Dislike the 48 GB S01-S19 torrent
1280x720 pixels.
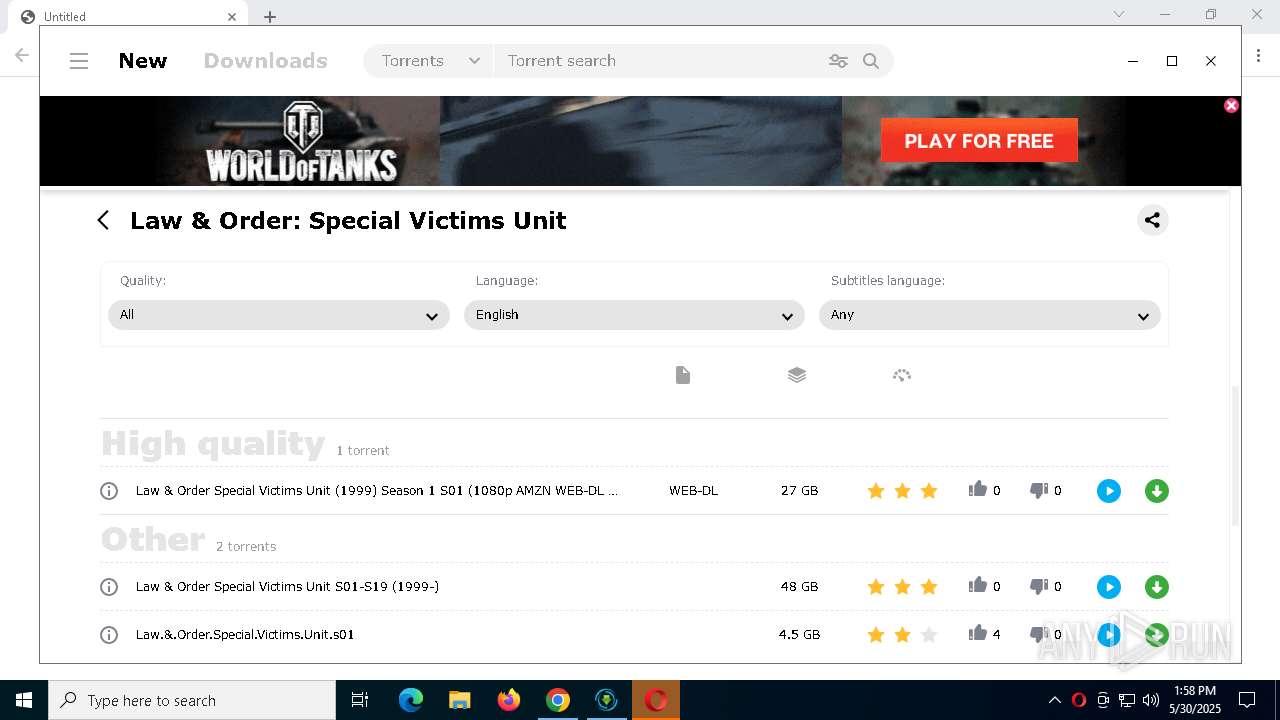coord(1039,586)
